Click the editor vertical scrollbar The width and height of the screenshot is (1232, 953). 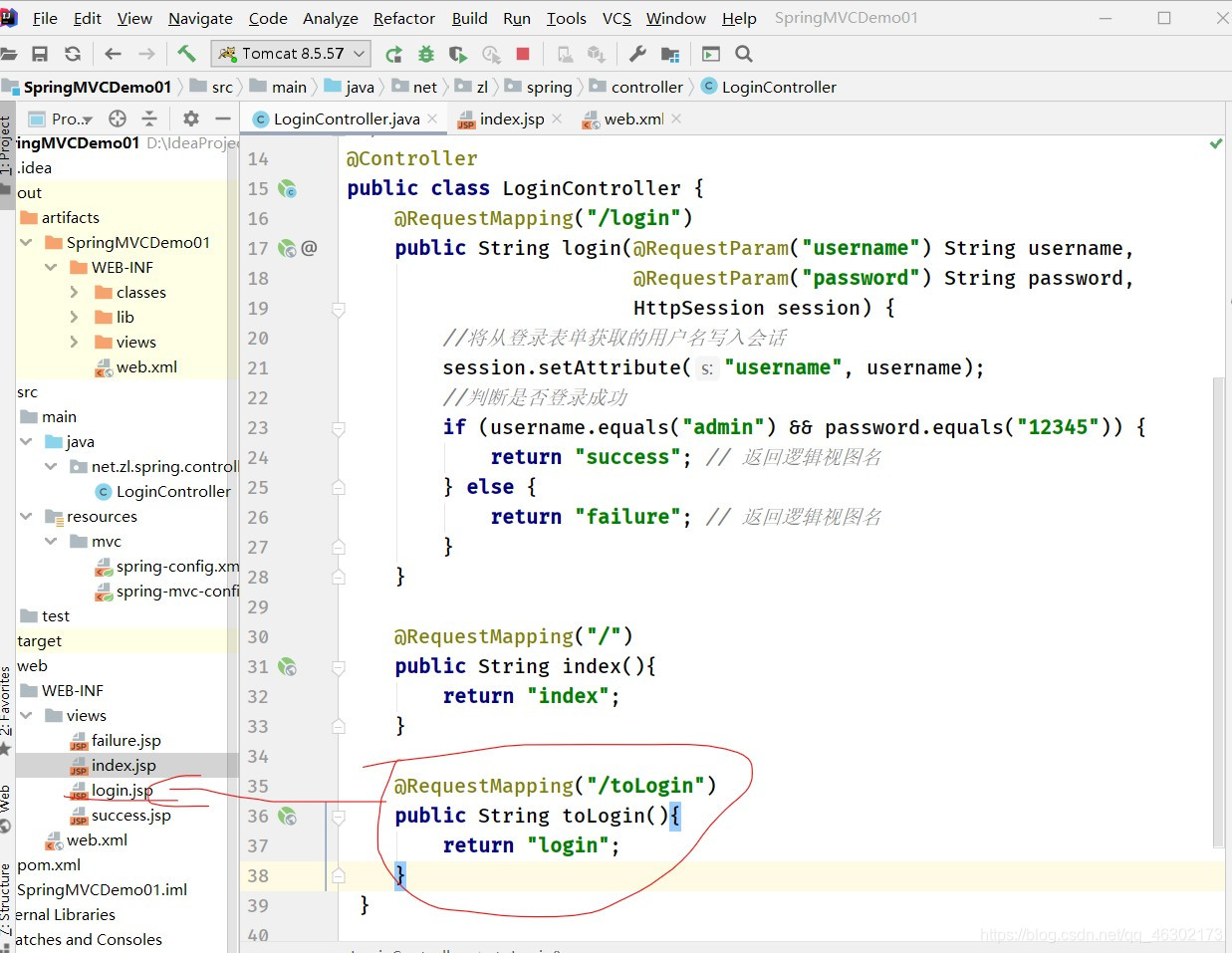(1218, 612)
